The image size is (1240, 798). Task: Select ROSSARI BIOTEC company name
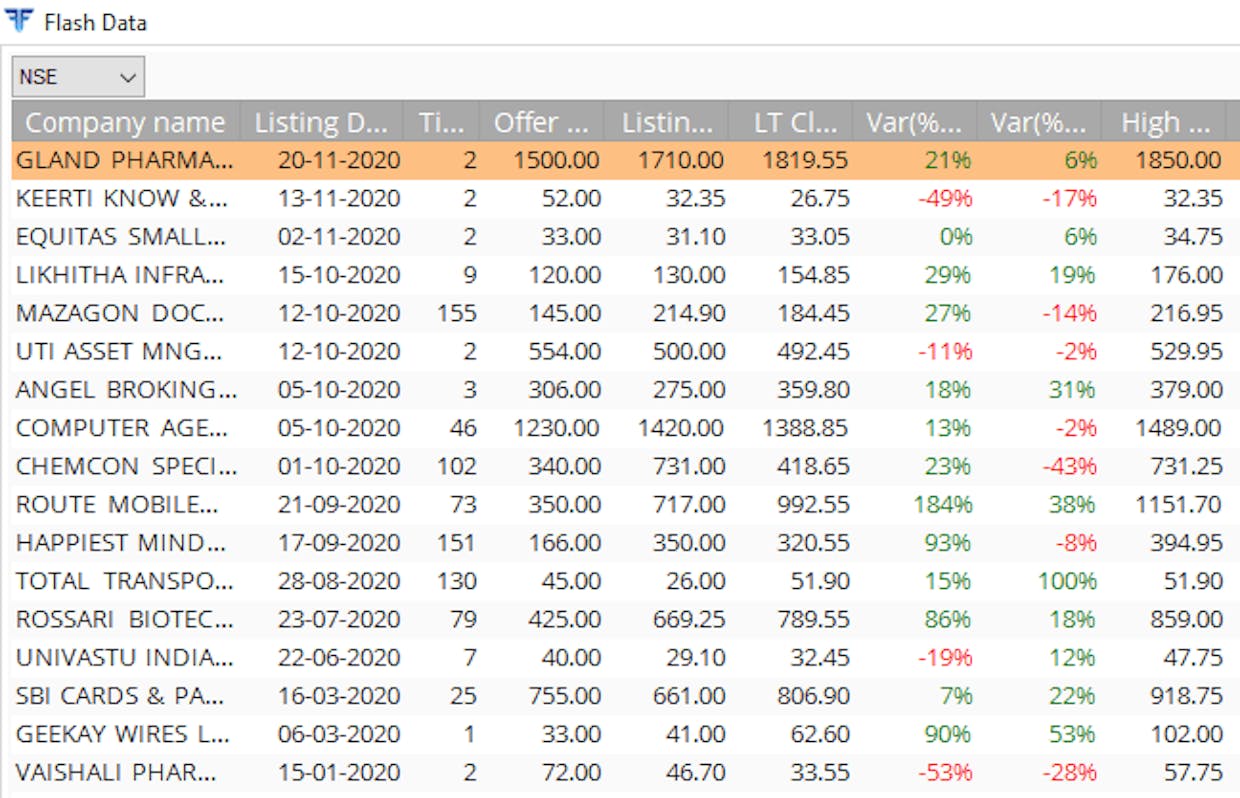pos(124,619)
